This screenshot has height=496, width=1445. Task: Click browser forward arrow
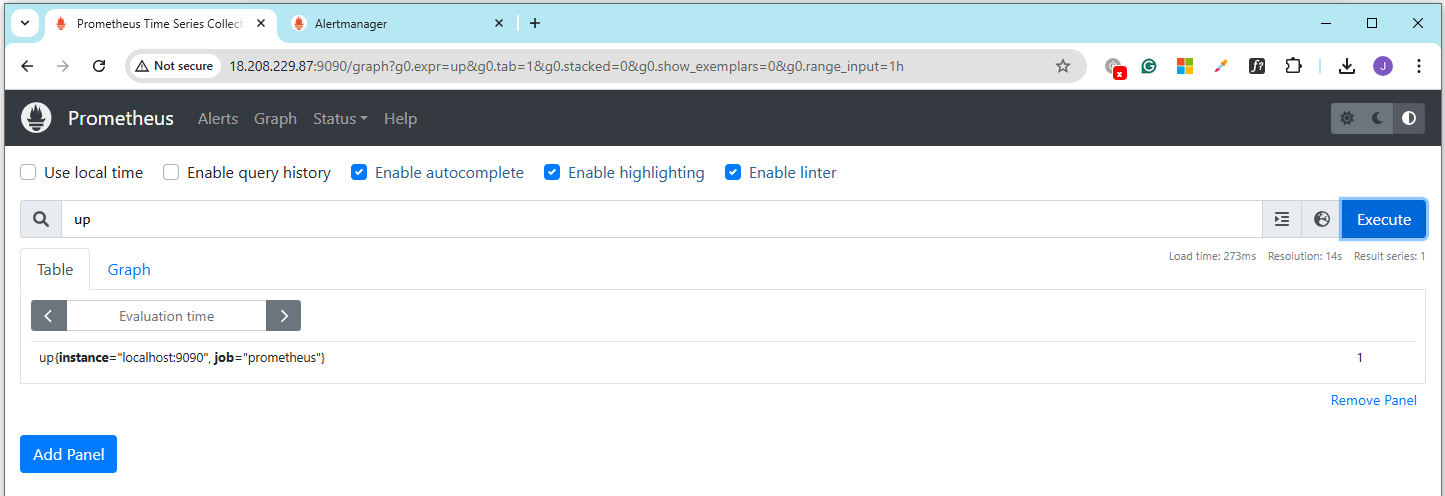coord(63,66)
